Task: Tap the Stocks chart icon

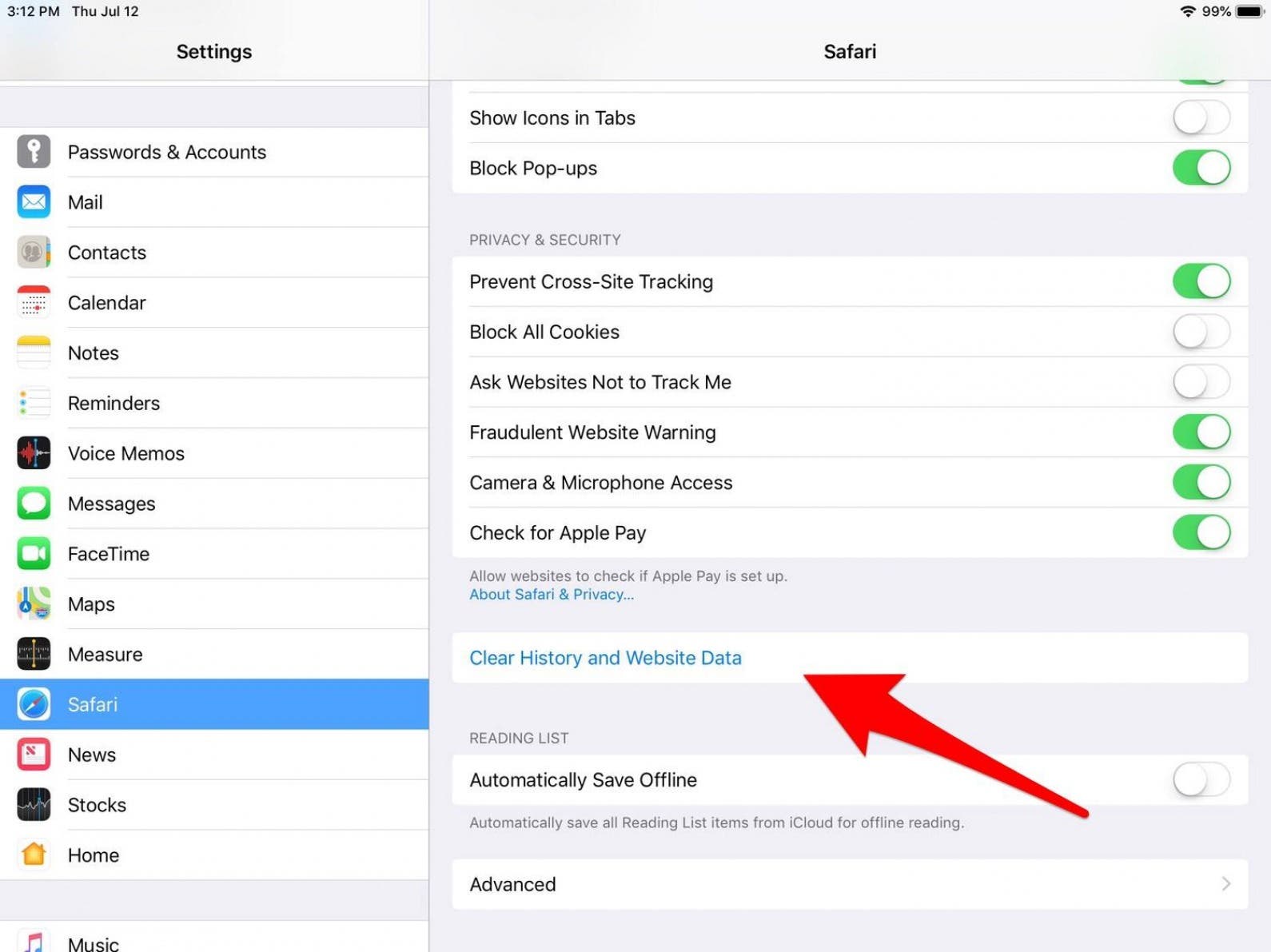Action: coord(34,805)
